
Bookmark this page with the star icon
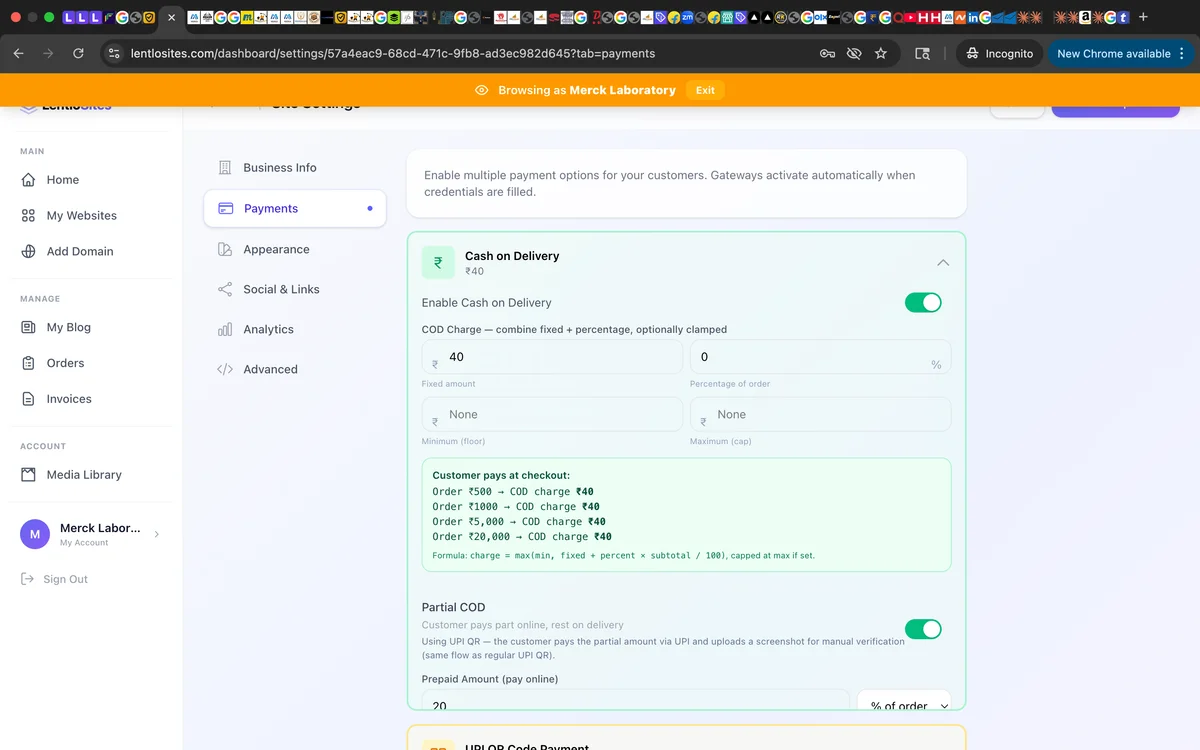(x=881, y=54)
